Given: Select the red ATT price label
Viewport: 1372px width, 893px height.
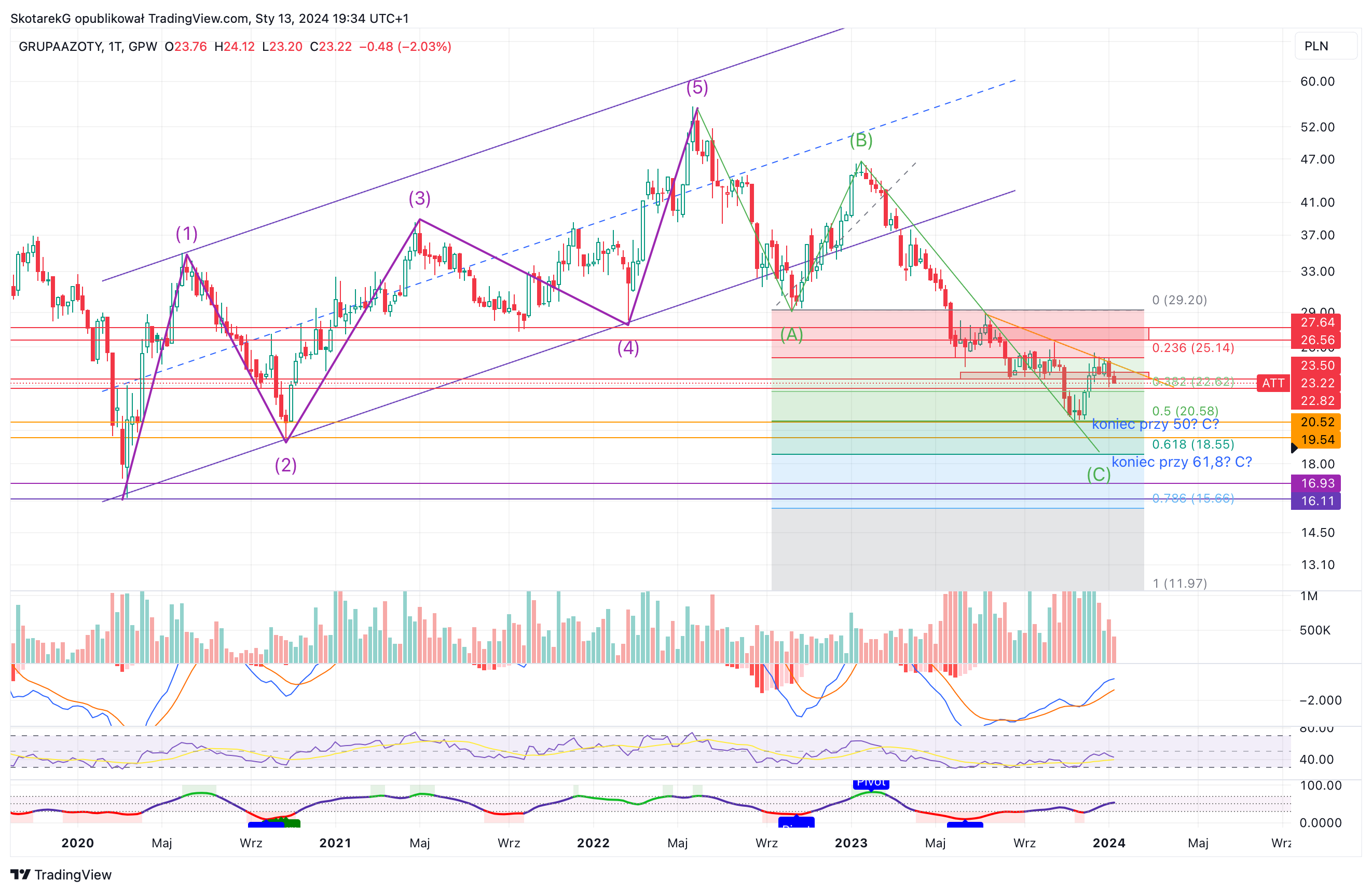Looking at the screenshot, I should (1273, 383).
